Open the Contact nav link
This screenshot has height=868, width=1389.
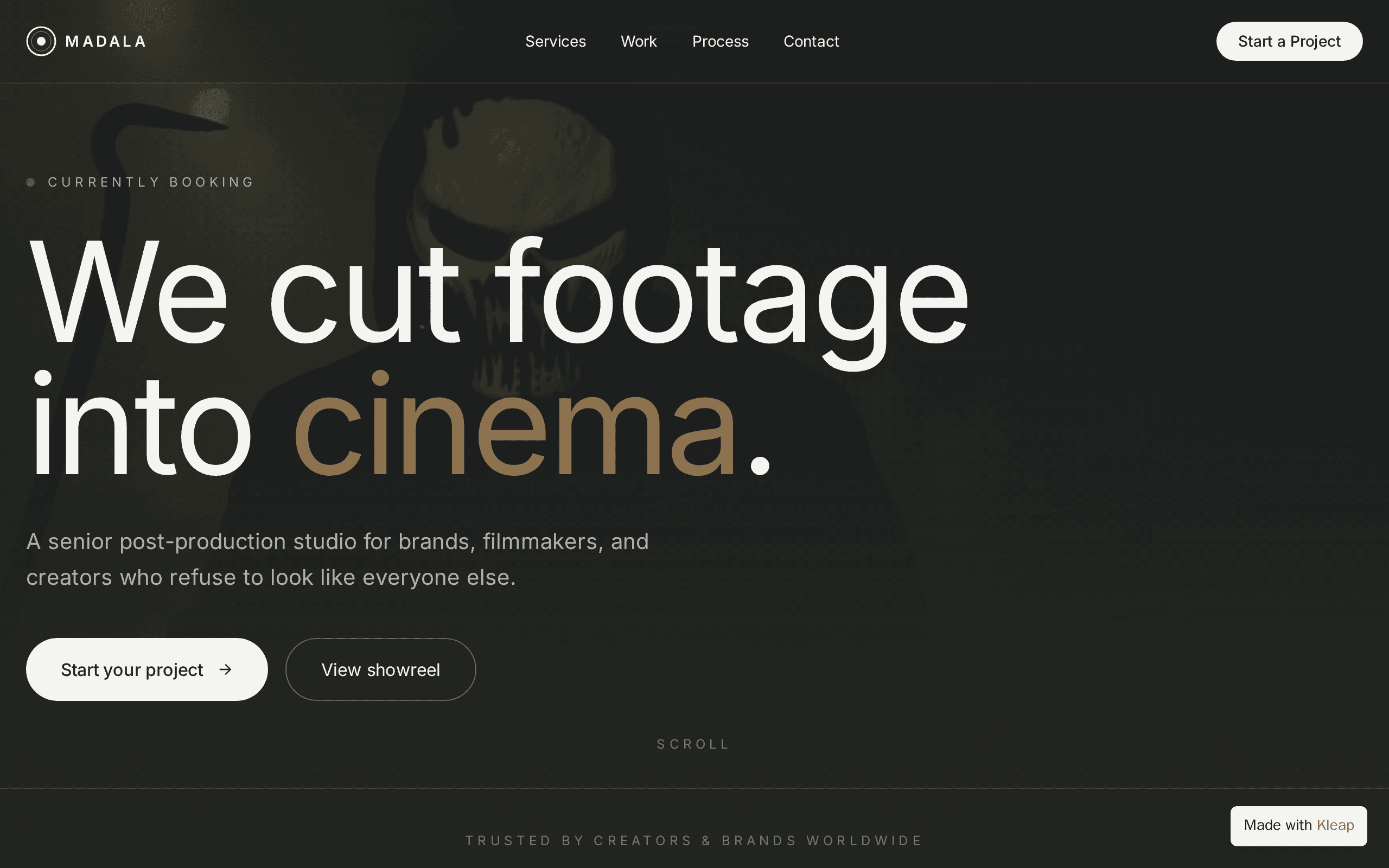(x=811, y=41)
